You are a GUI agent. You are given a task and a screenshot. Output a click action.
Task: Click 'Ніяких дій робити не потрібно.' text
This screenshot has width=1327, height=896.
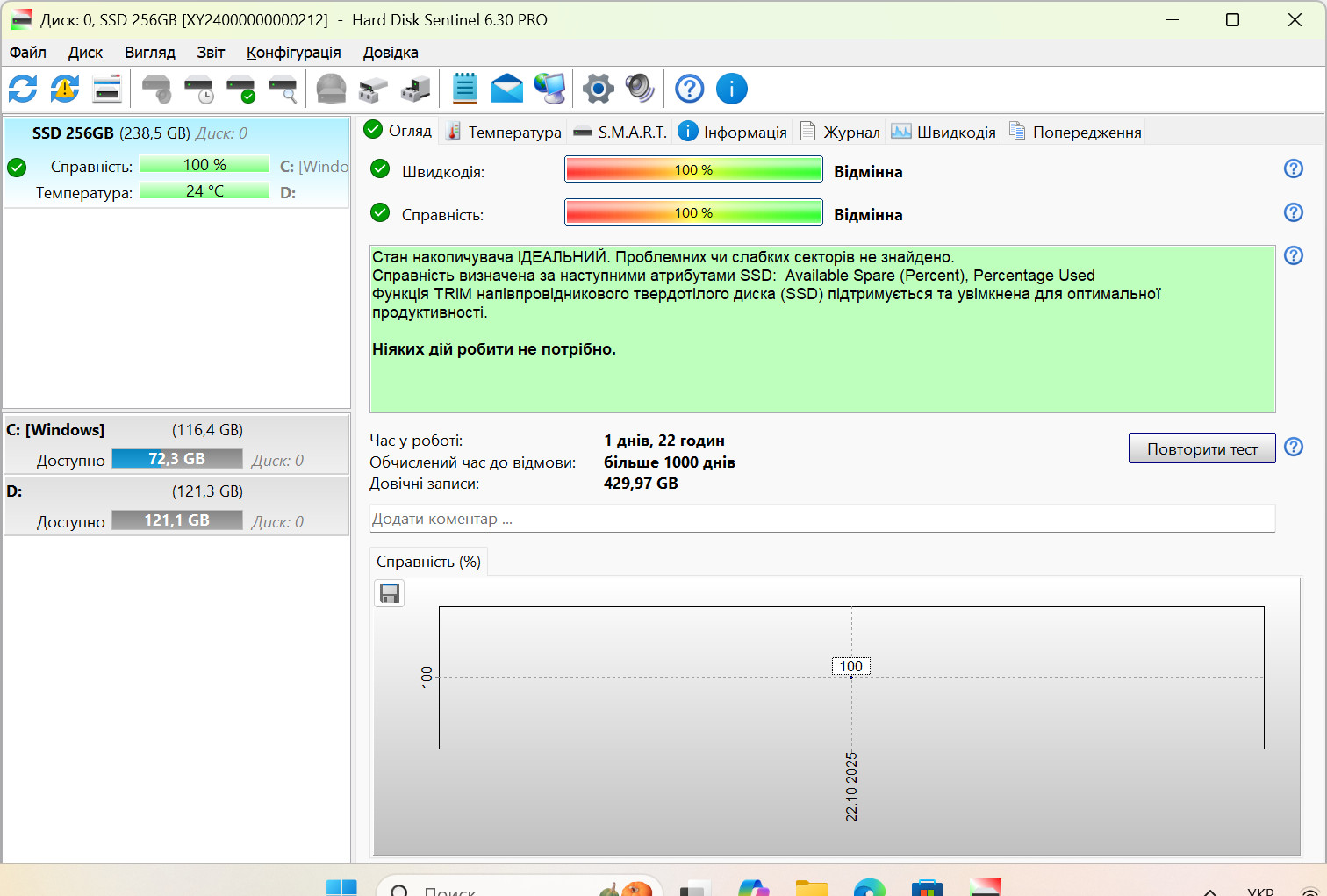pyautogui.click(x=494, y=349)
